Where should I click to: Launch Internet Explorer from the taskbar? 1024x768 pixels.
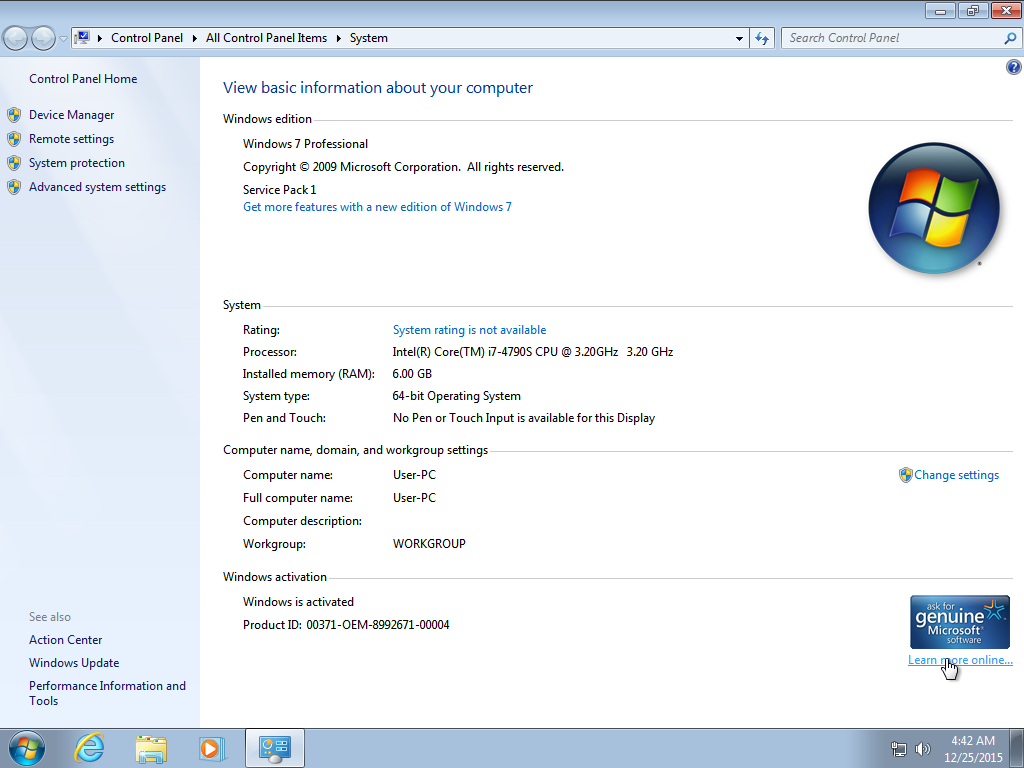89,748
